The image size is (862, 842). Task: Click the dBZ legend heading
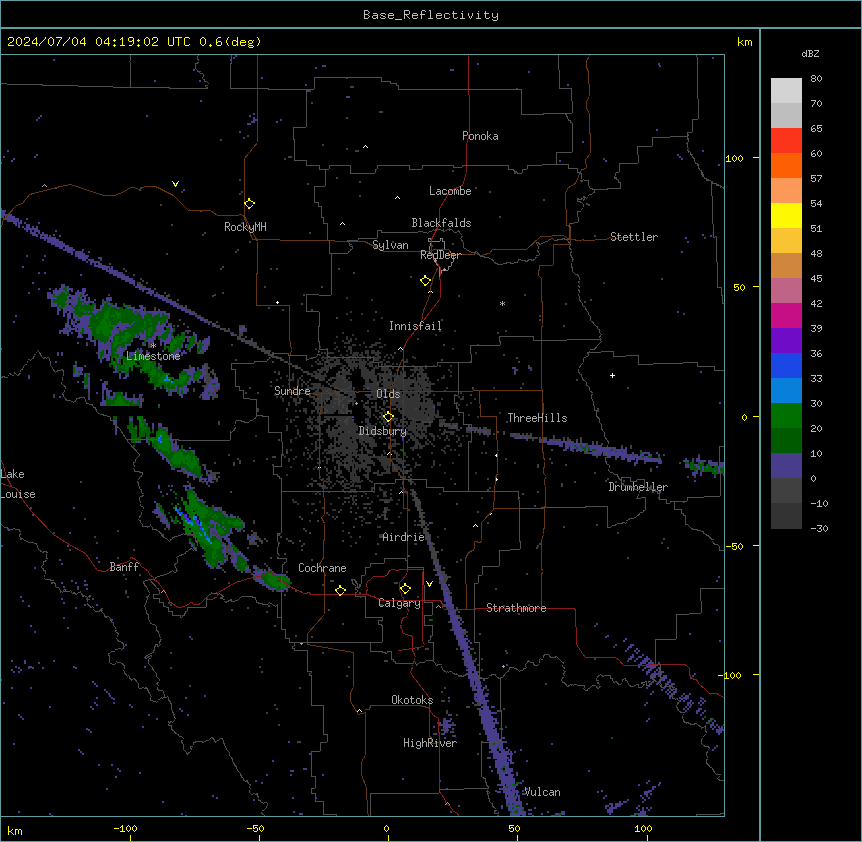pyautogui.click(x=810, y=53)
